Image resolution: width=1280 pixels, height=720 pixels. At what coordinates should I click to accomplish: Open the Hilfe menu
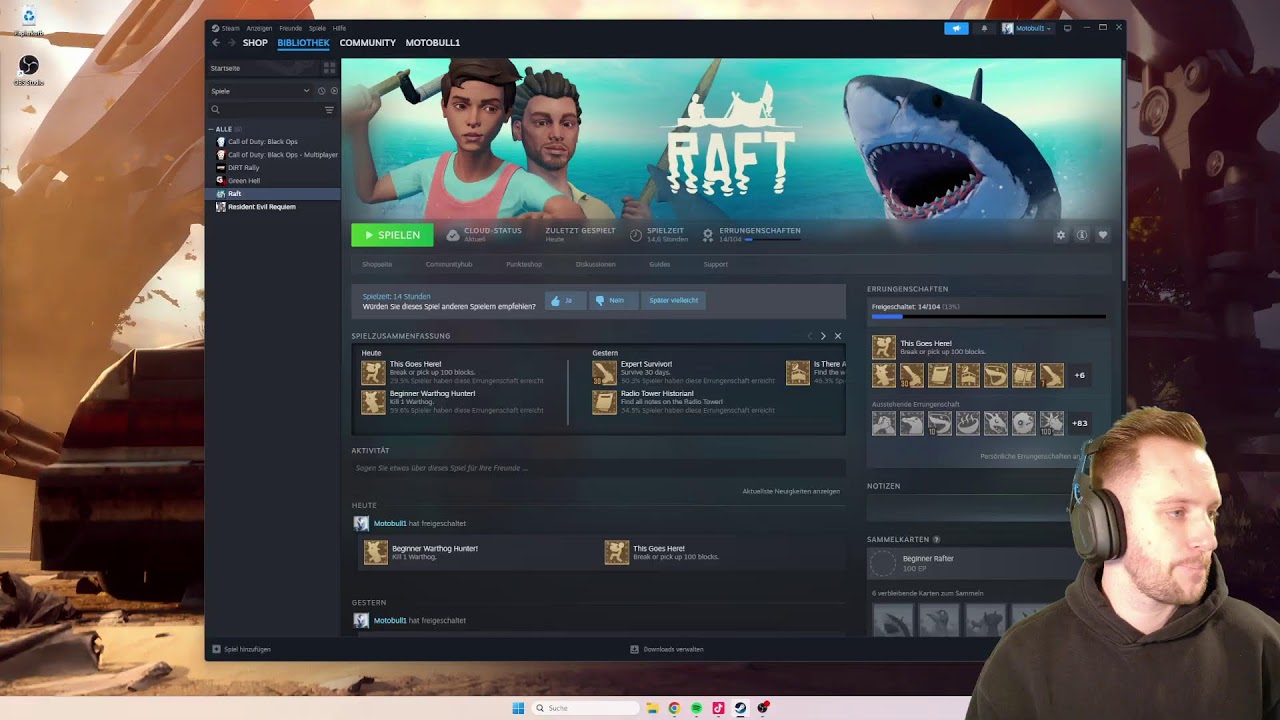point(339,28)
